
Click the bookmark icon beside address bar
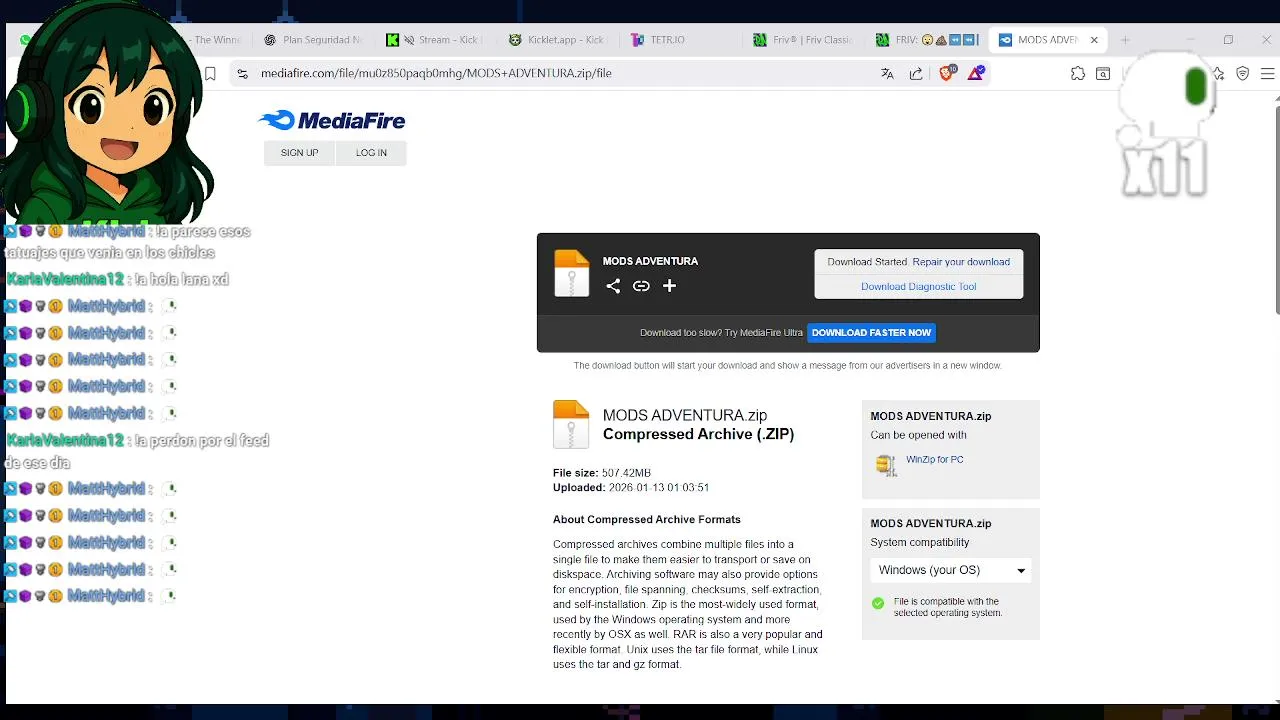coord(210,73)
